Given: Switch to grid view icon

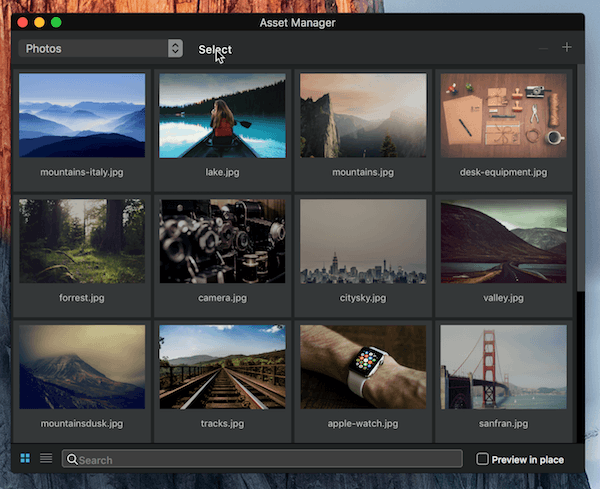Looking at the screenshot, I should (25, 458).
